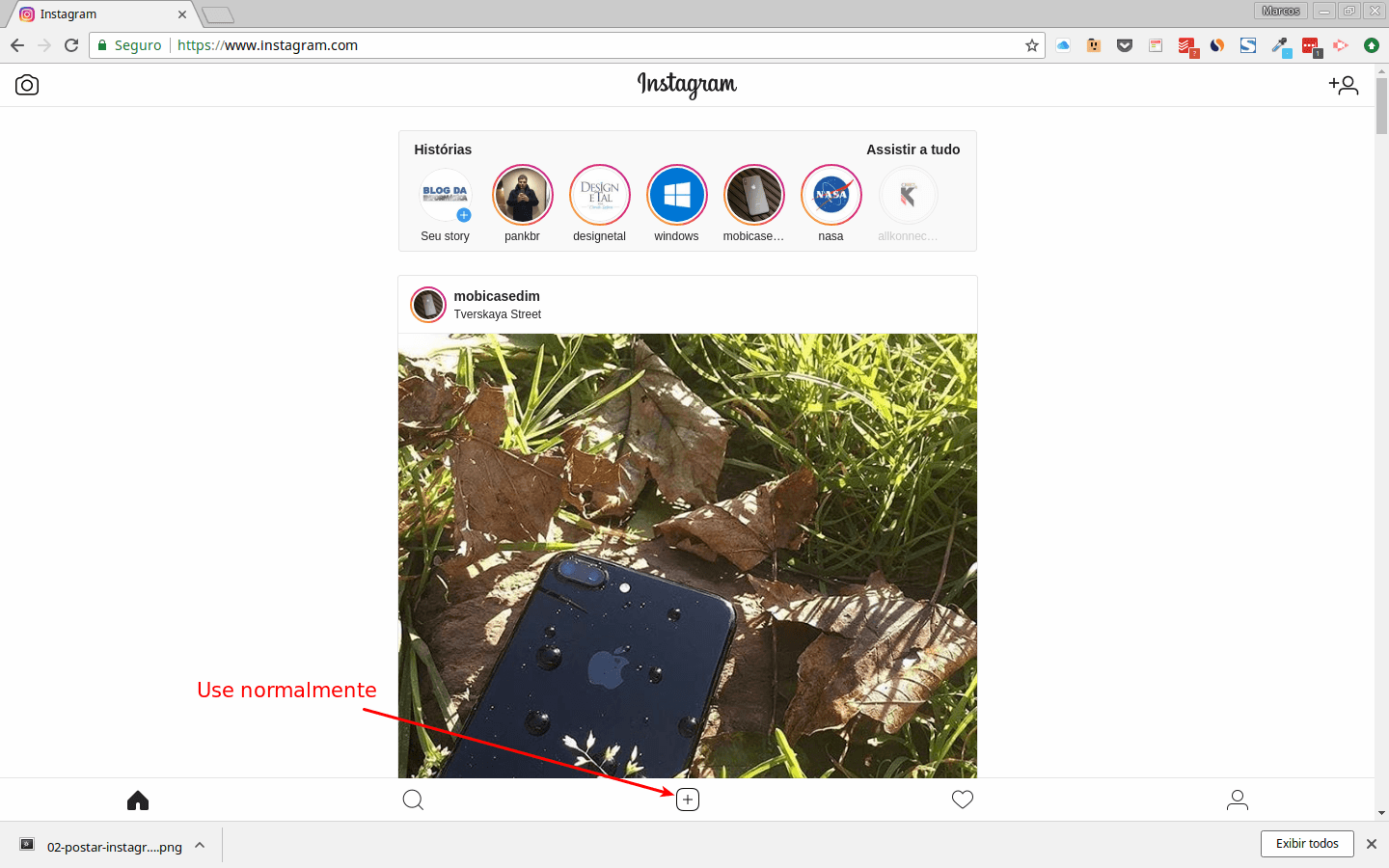The height and width of the screenshot is (868, 1389).
Task: Open mobicasedim username link on post
Action: (x=497, y=296)
